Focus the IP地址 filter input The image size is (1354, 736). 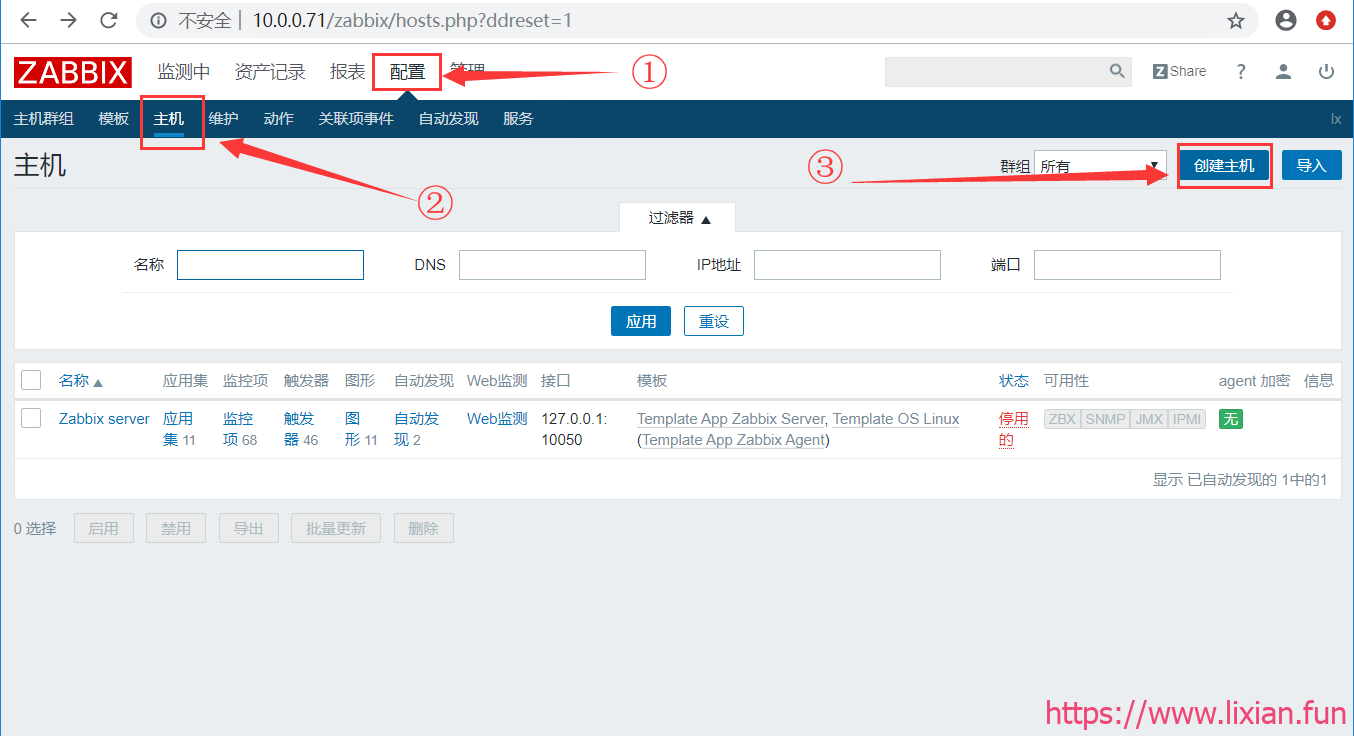click(x=847, y=265)
